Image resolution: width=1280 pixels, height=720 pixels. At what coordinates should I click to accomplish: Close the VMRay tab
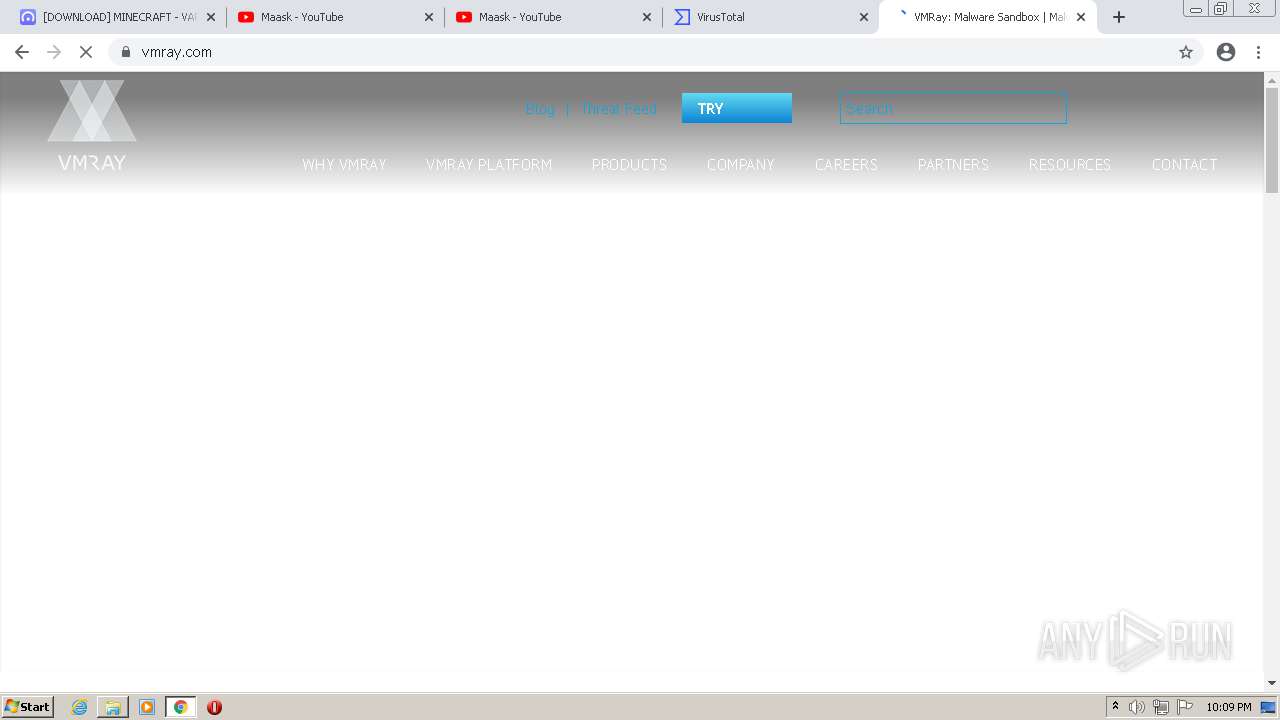pos(1081,17)
